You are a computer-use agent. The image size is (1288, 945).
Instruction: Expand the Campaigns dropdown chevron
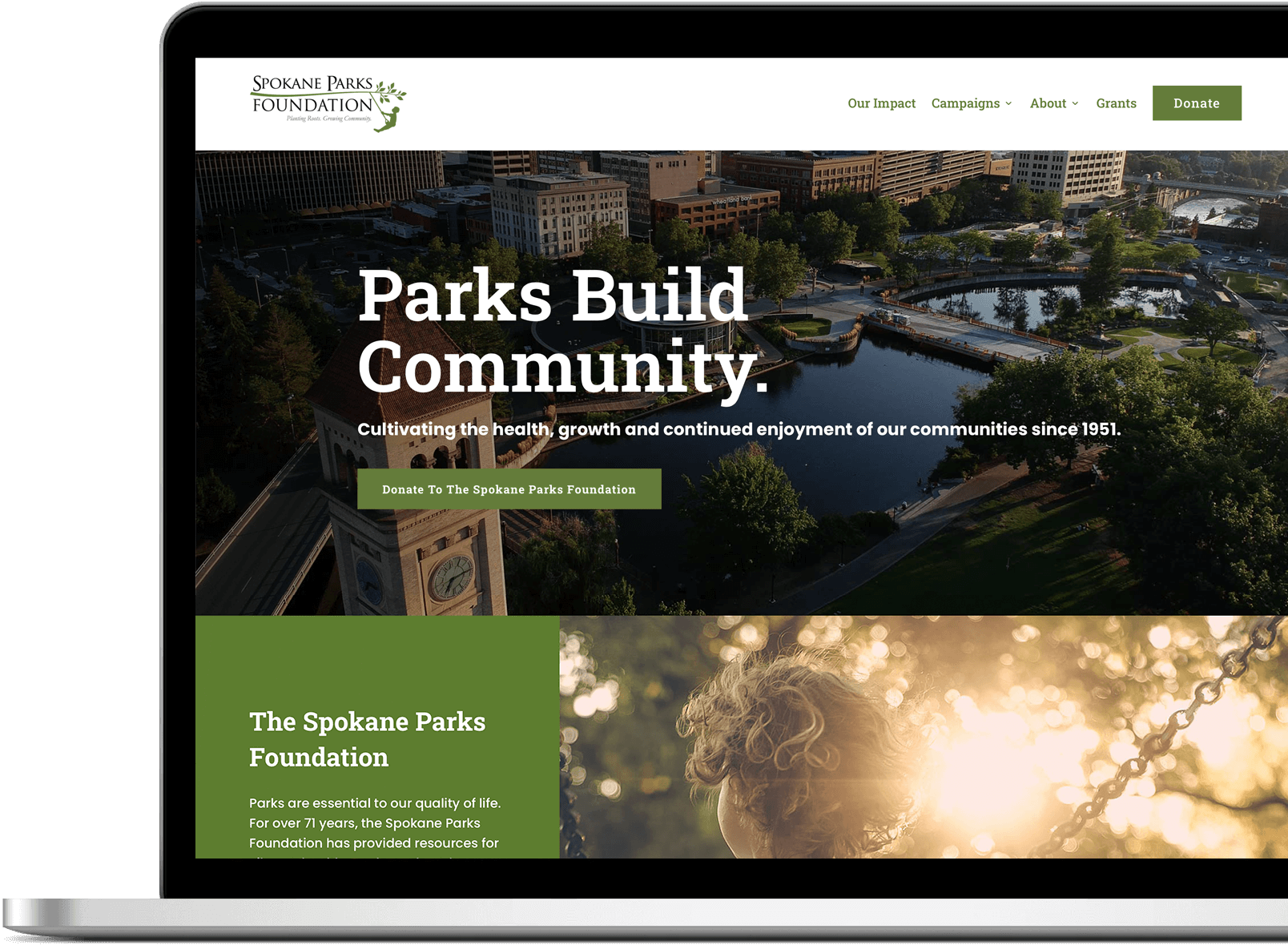pos(1008,103)
